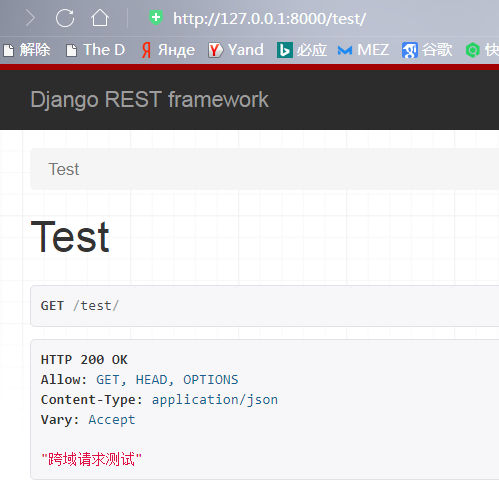
Task: Click the Test breadcrumb item
Action: tap(64, 169)
